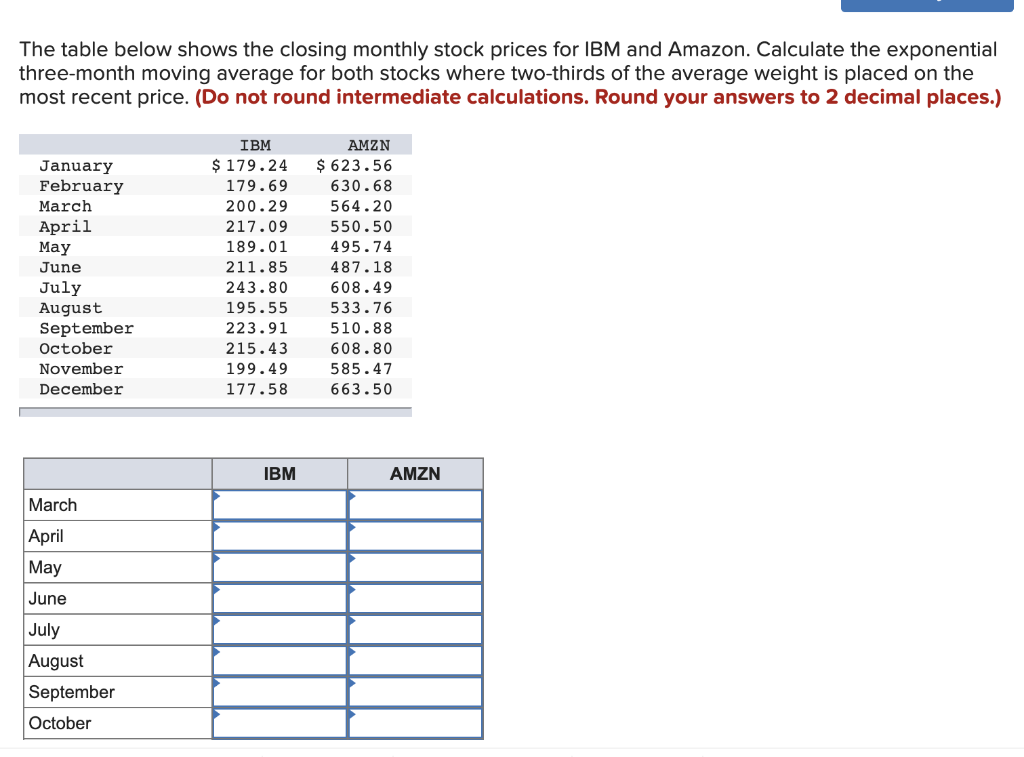Click the blue button at the top right

[925, 5]
